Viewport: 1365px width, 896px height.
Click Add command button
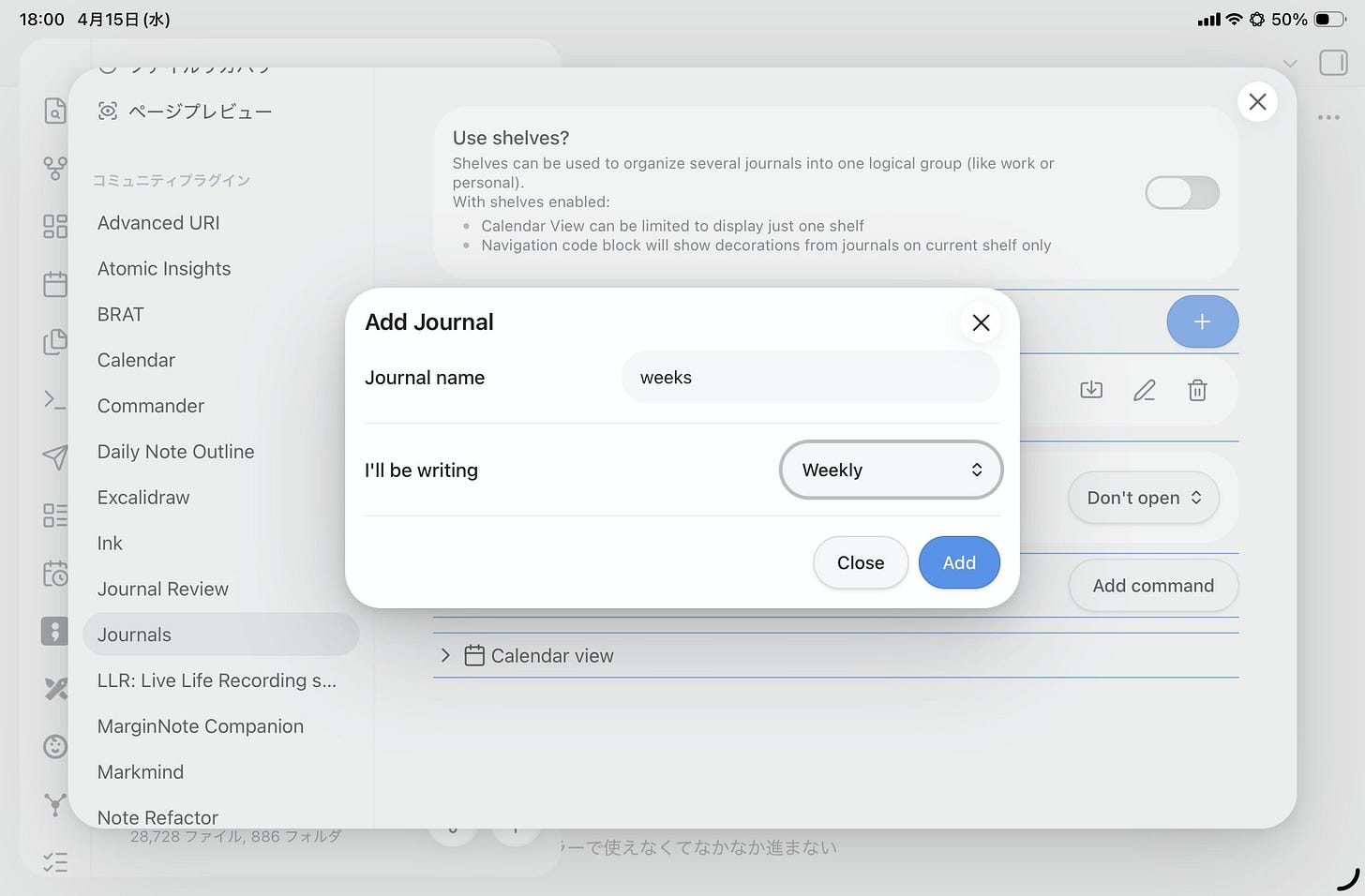[1153, 586]
